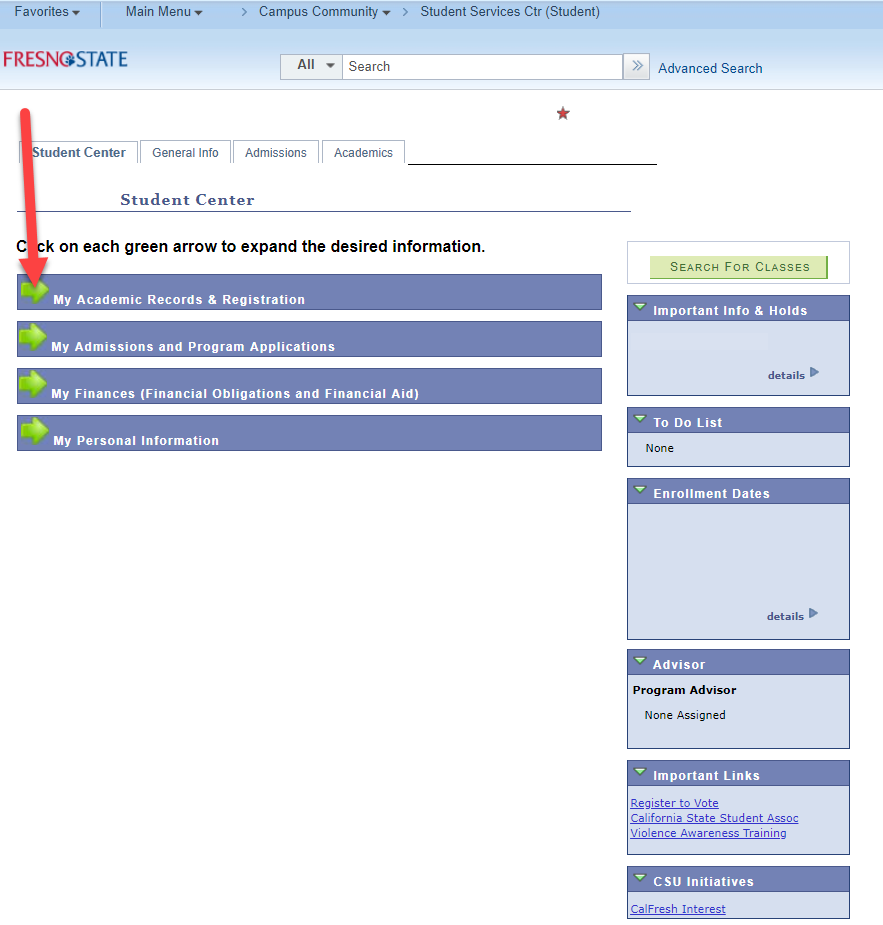Click the search go arrows button
The width and height of the screenshot is (883, 925).
(636, 67)
